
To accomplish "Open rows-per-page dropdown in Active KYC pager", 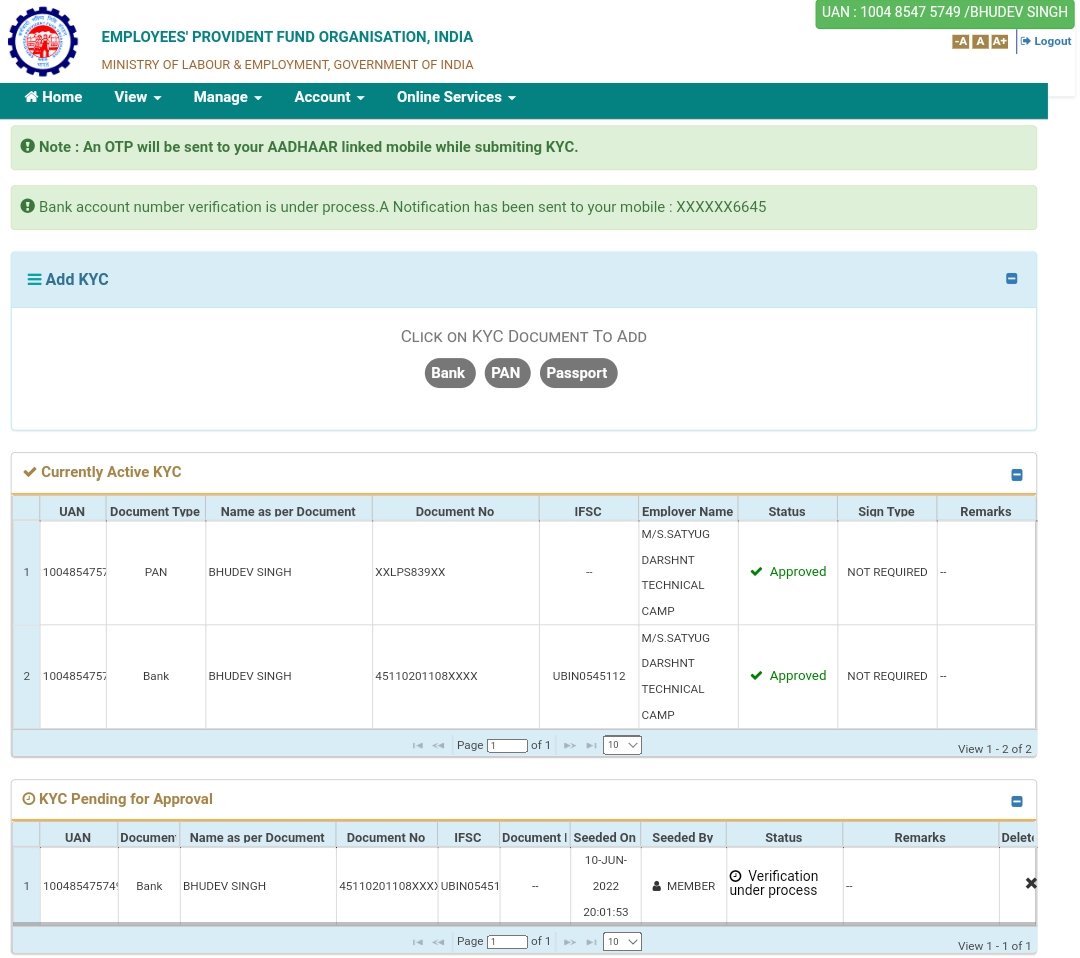I will (622, 745).
